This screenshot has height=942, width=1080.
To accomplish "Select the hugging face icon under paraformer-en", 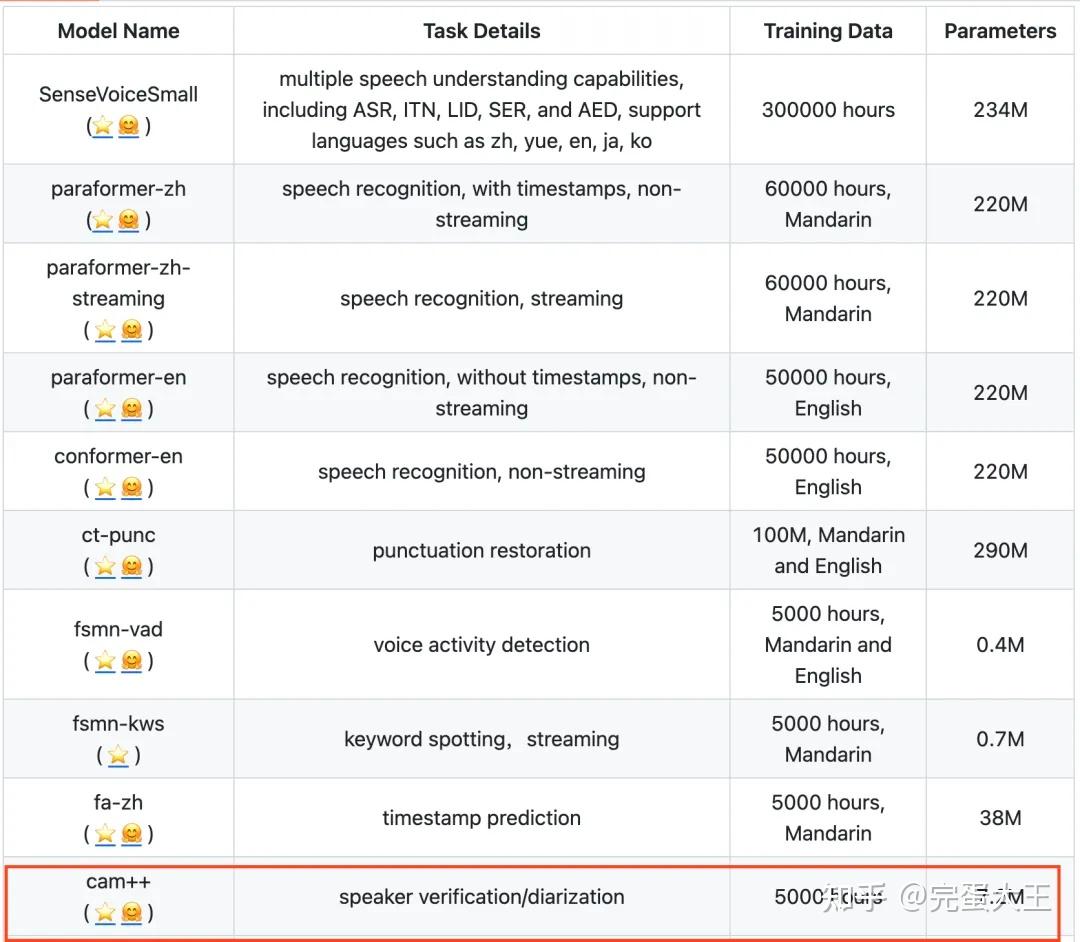I will pyautogui.click(x=132, y=409).
